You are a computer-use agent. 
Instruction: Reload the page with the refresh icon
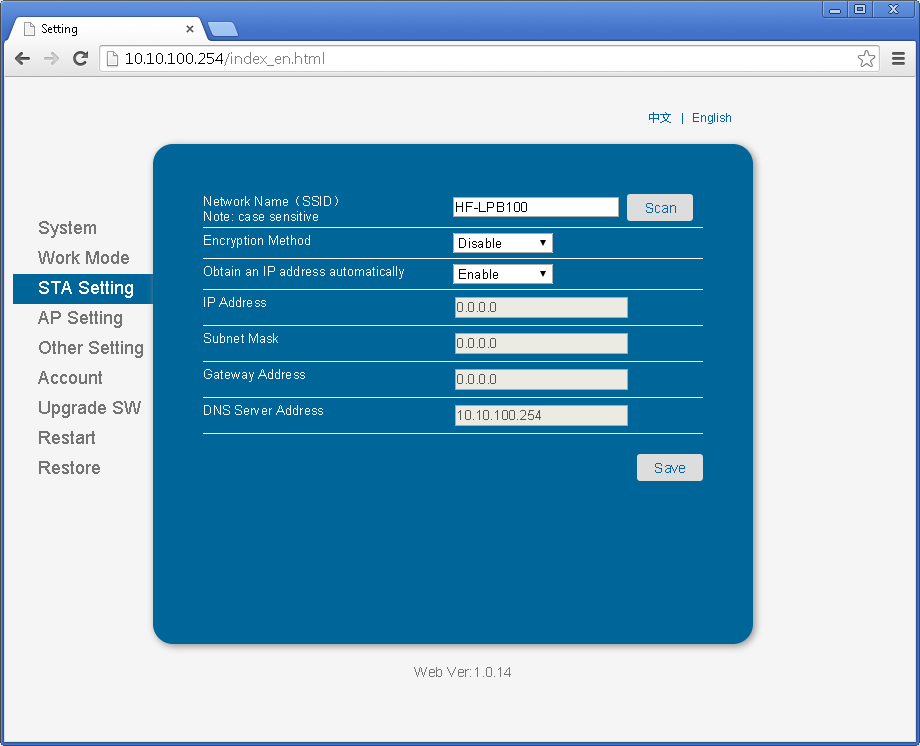(80, 59)
